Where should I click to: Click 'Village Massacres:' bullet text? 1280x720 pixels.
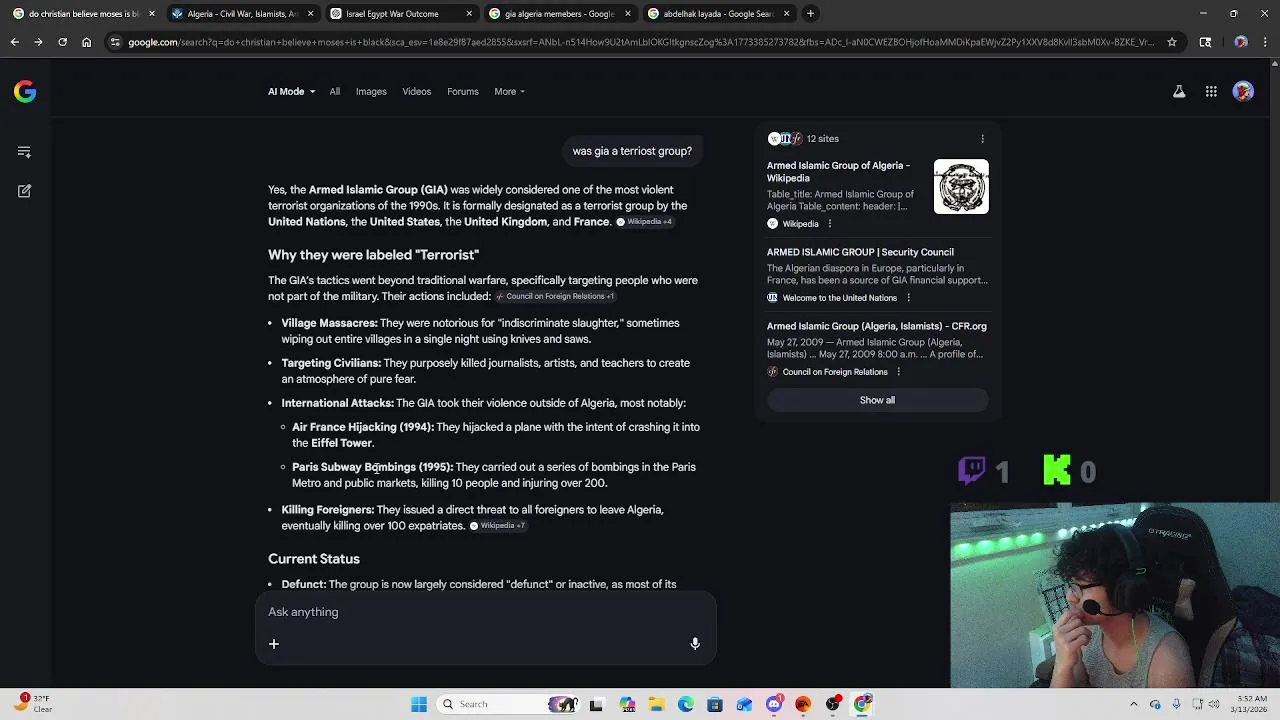click(x=329, y=323)
